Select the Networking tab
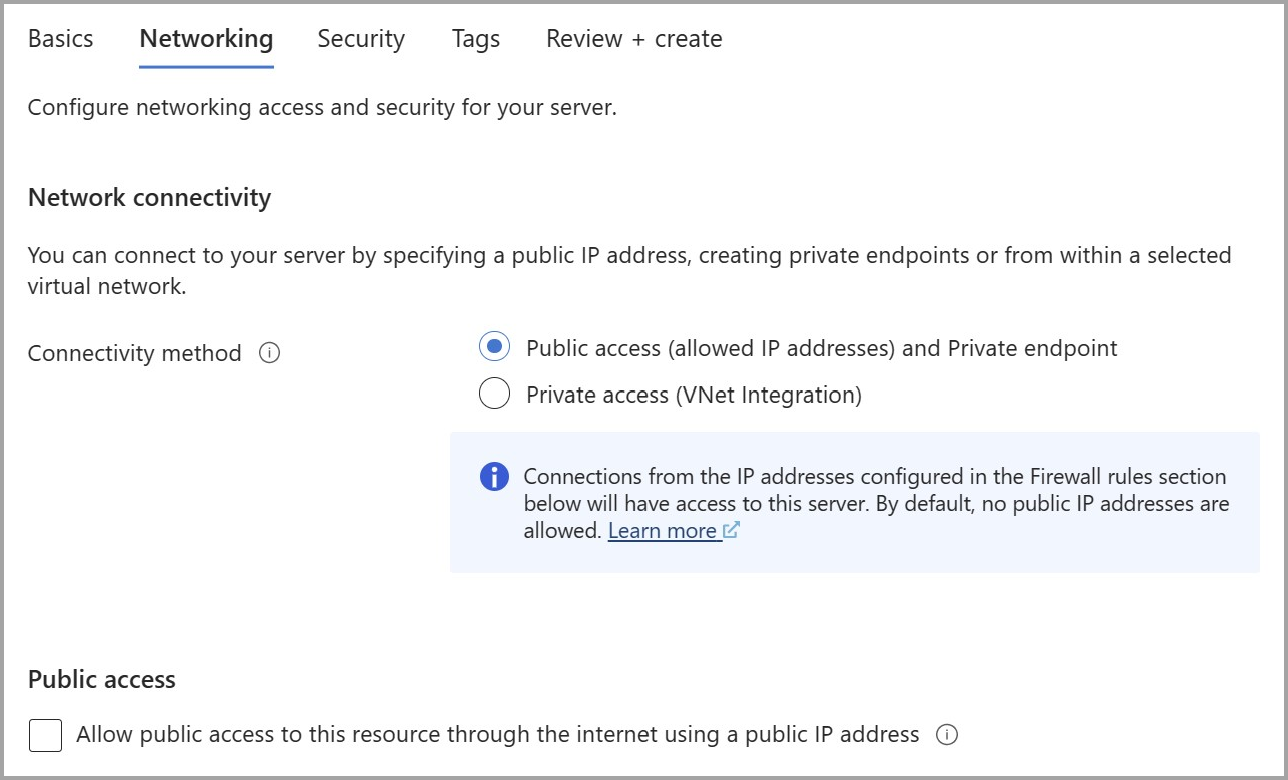This screenshot has height=780, width=1288. [206, 39]
